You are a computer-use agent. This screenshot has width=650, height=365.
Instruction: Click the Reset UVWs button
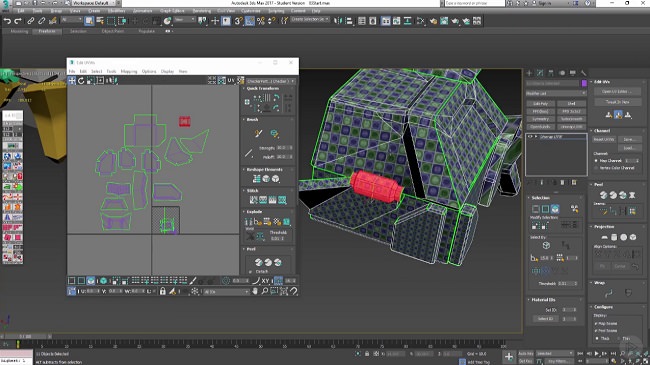(x=604, y=139)
